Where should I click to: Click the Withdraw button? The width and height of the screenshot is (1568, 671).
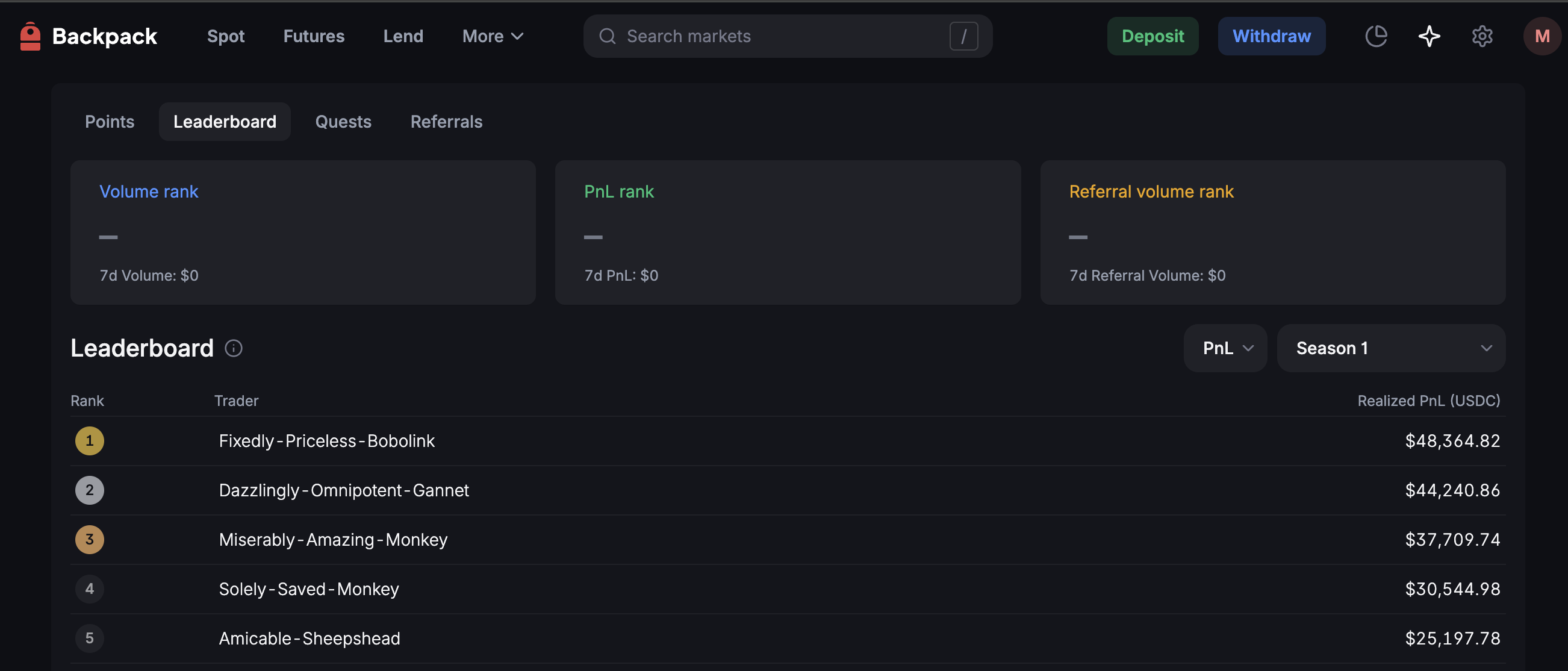(1271, 36)
